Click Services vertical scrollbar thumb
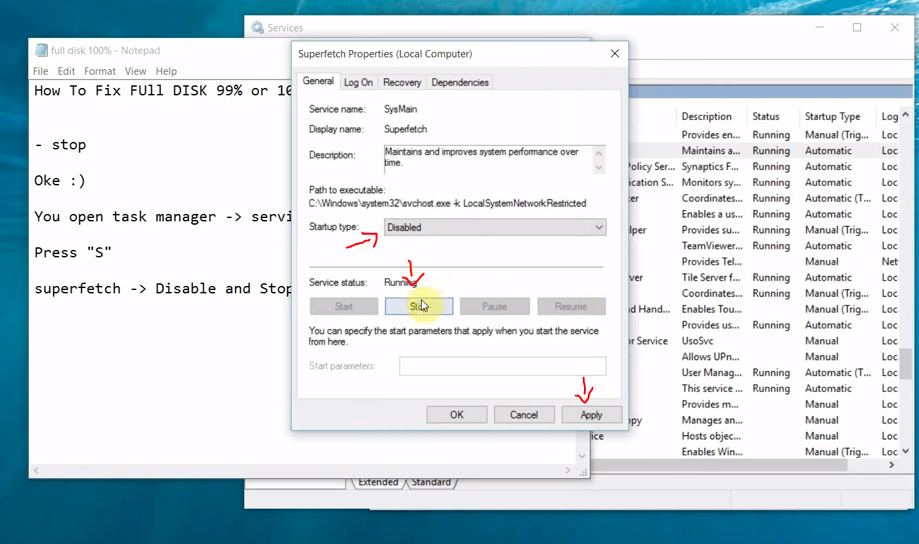The width and height of the screenshot is (919, 544). (906, 362)
